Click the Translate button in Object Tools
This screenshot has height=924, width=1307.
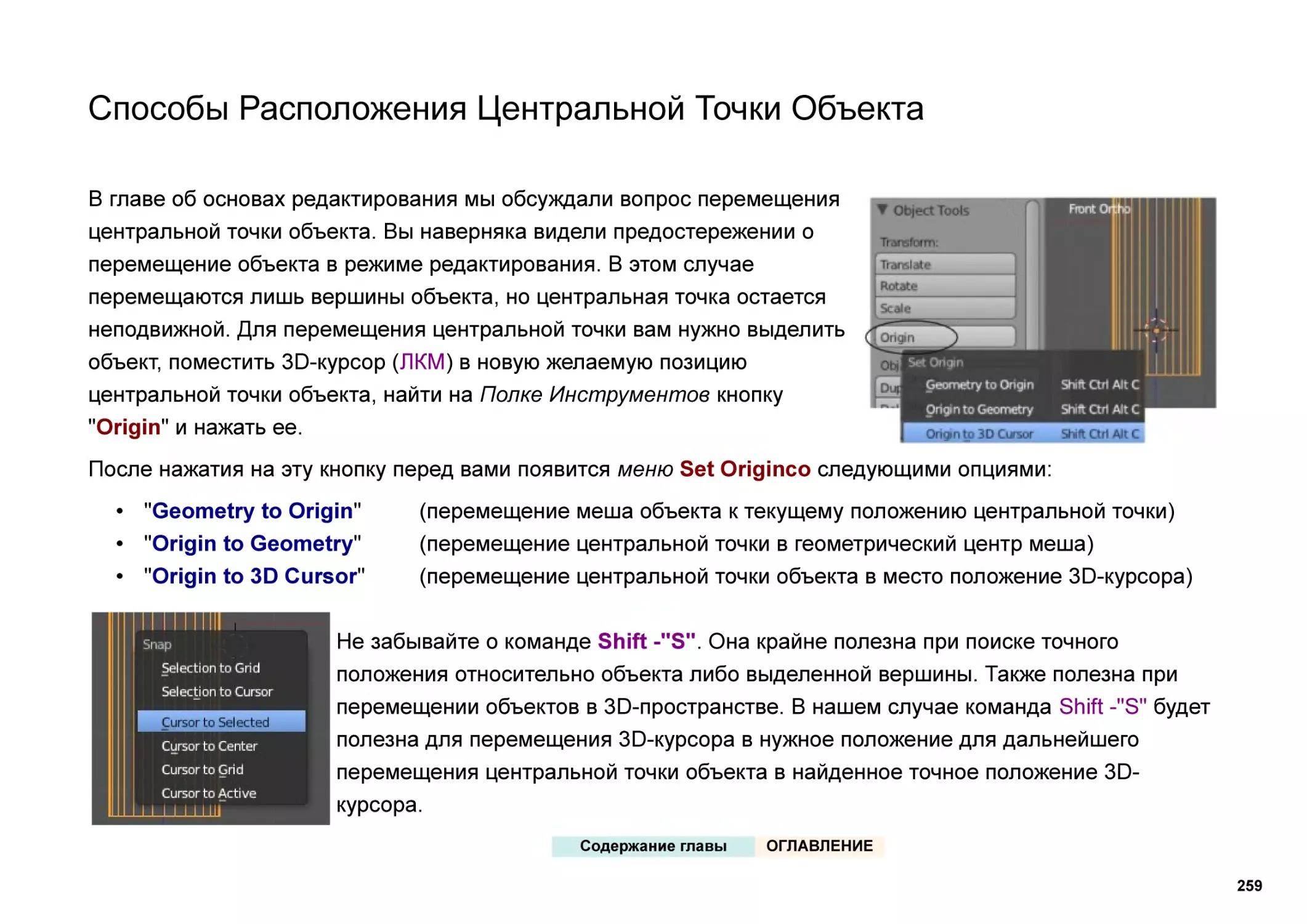(945, 264)
